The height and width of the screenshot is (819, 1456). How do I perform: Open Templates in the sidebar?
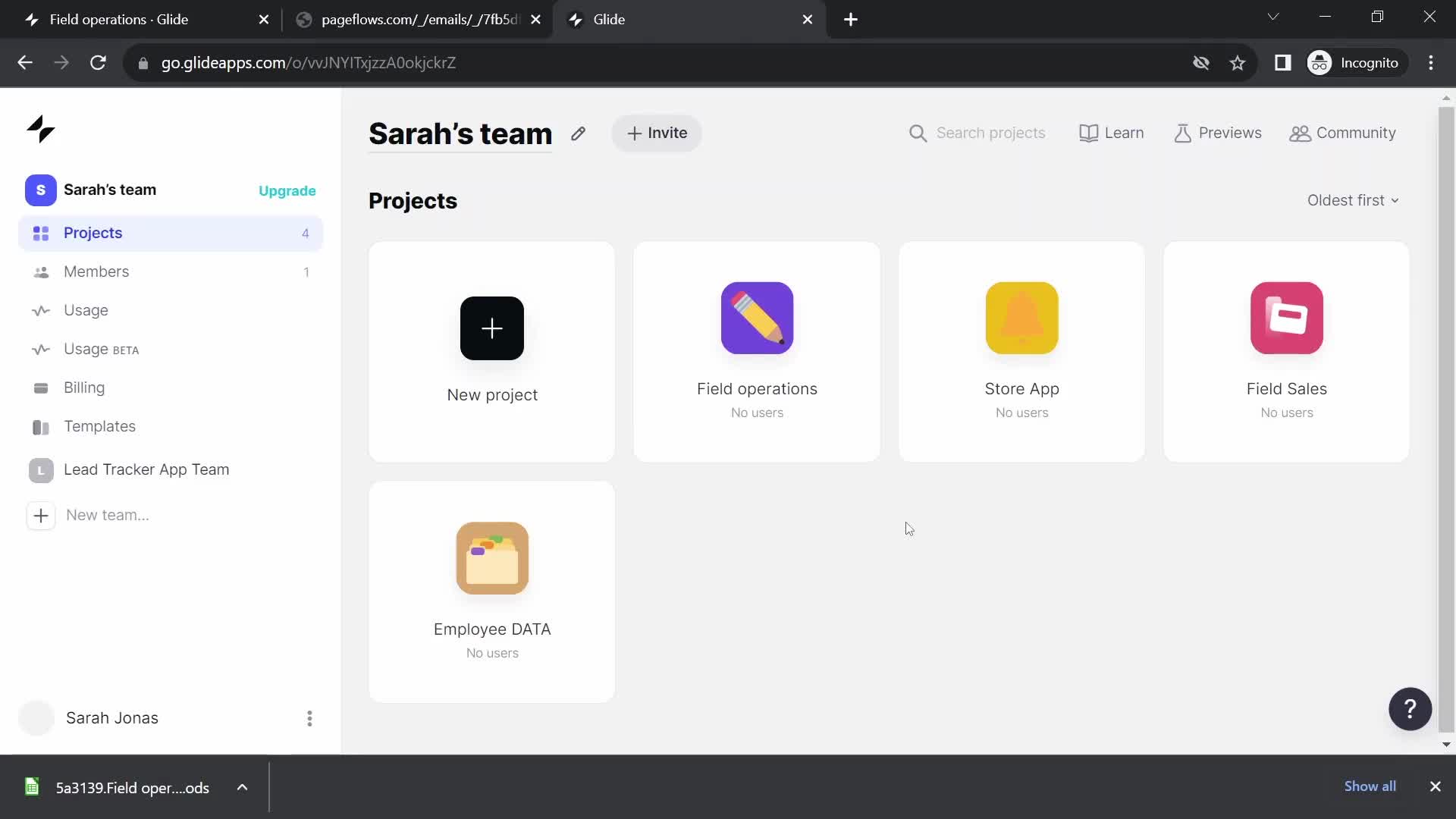(171, 427)
